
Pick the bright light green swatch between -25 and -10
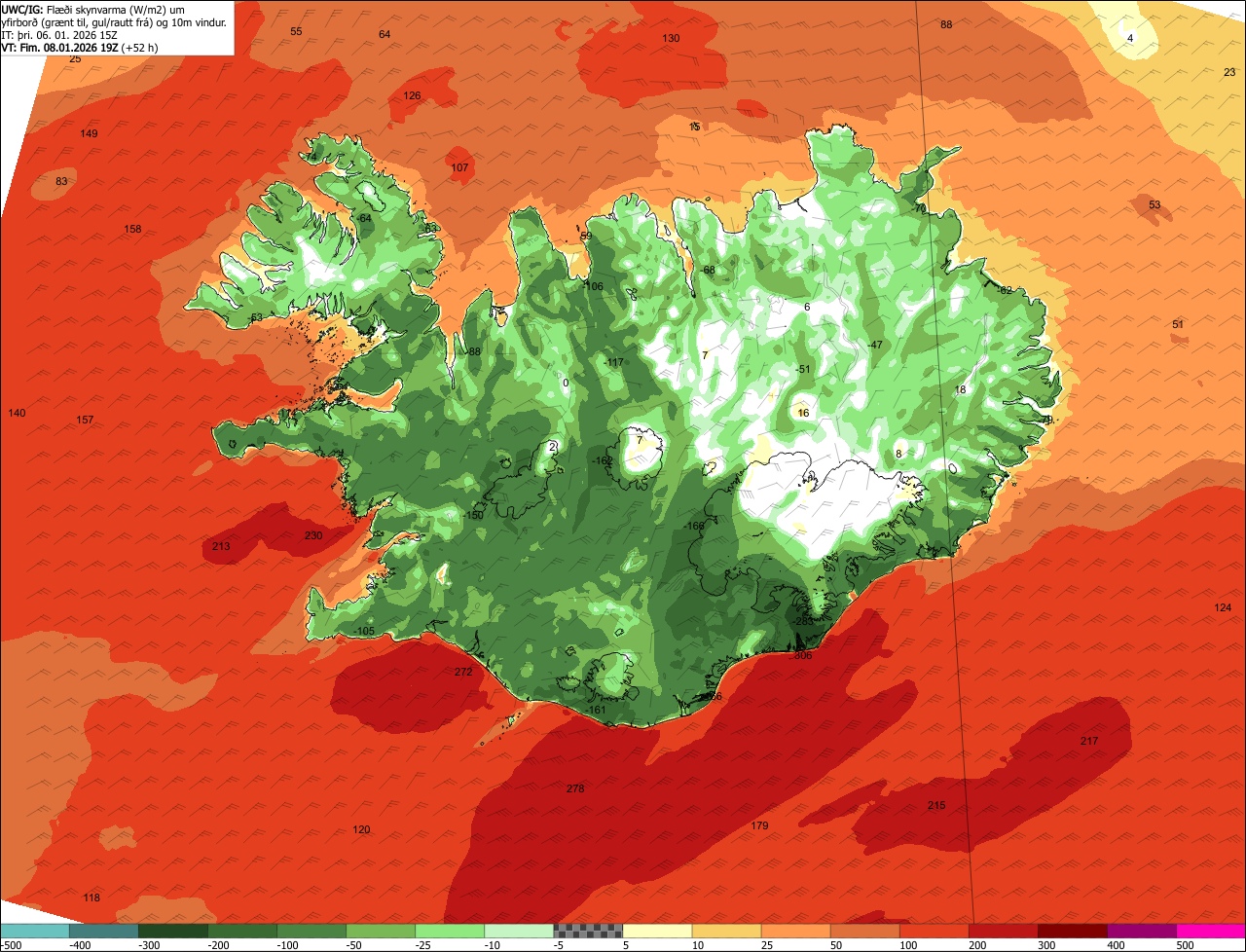click(449, 931)
